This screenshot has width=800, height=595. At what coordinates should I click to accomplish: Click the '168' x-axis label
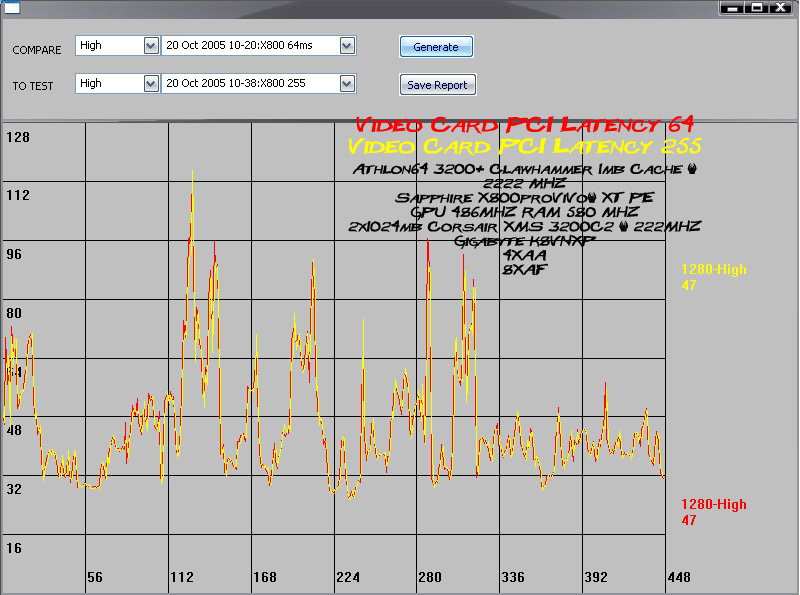(265, 577)
